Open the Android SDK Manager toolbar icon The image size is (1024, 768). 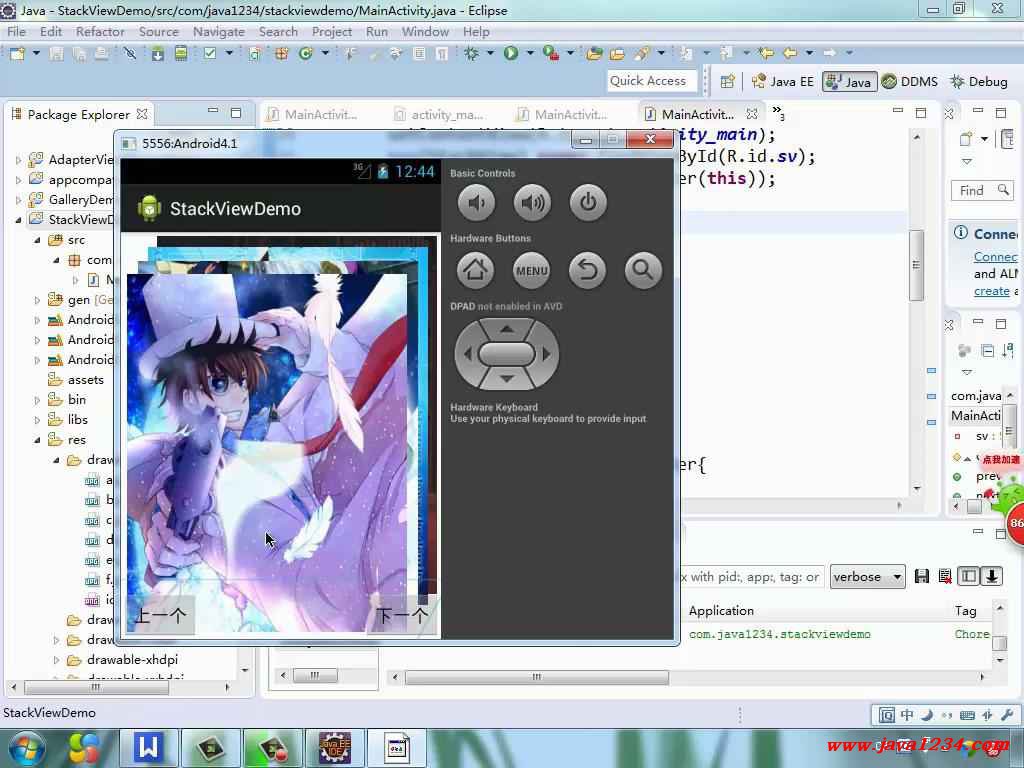pyautogui.click(x=157, y=53)
